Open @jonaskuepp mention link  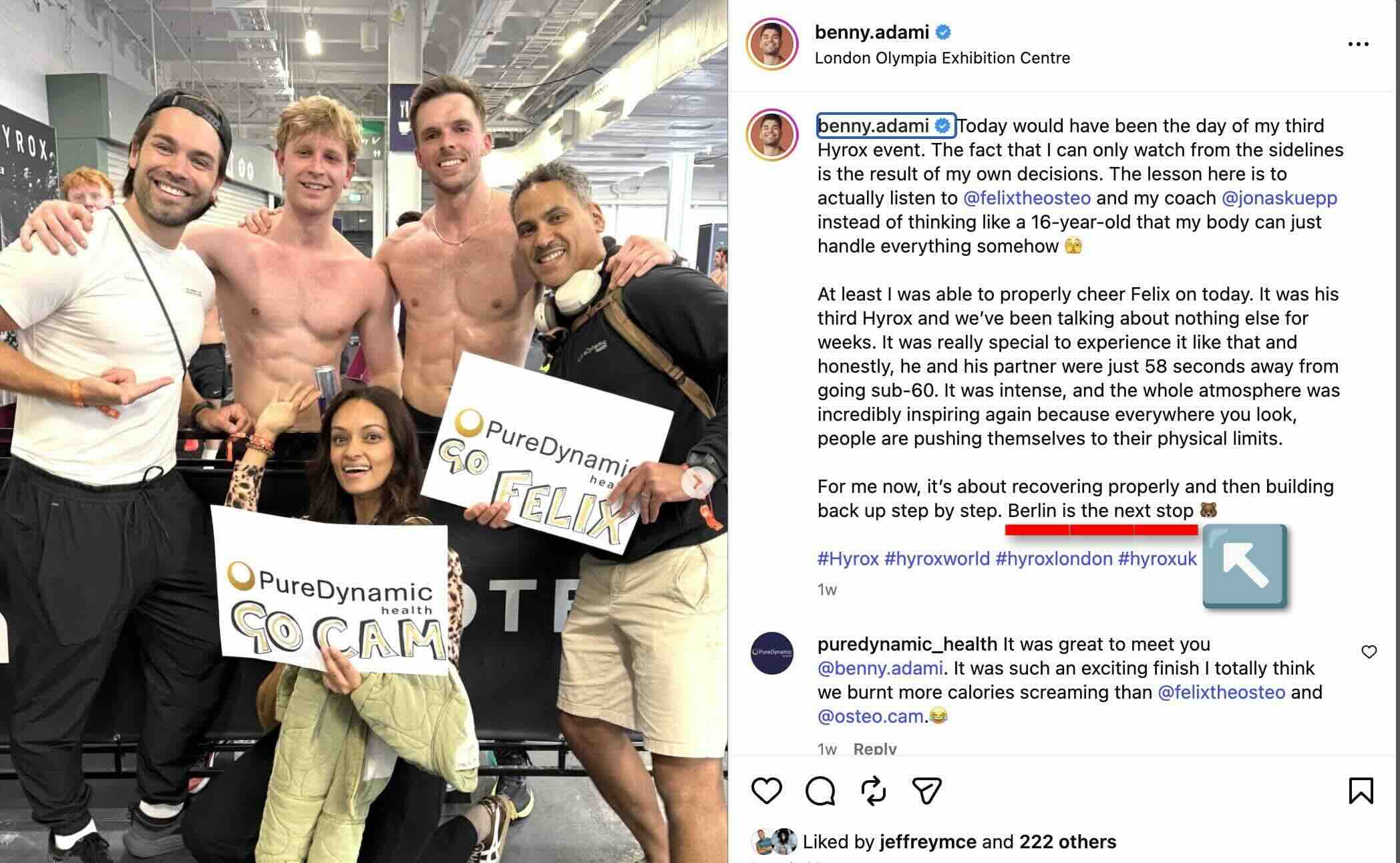tap(1279, 198)
